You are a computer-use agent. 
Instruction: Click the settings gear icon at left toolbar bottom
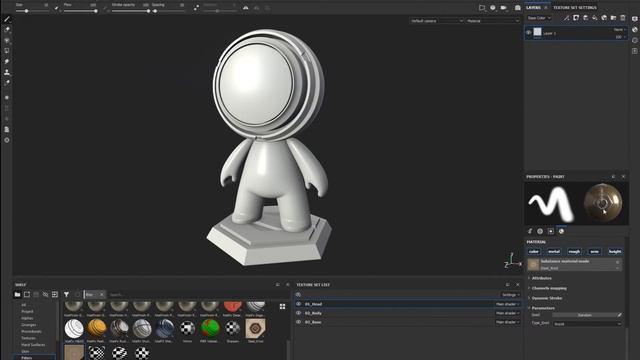point(7,140)
